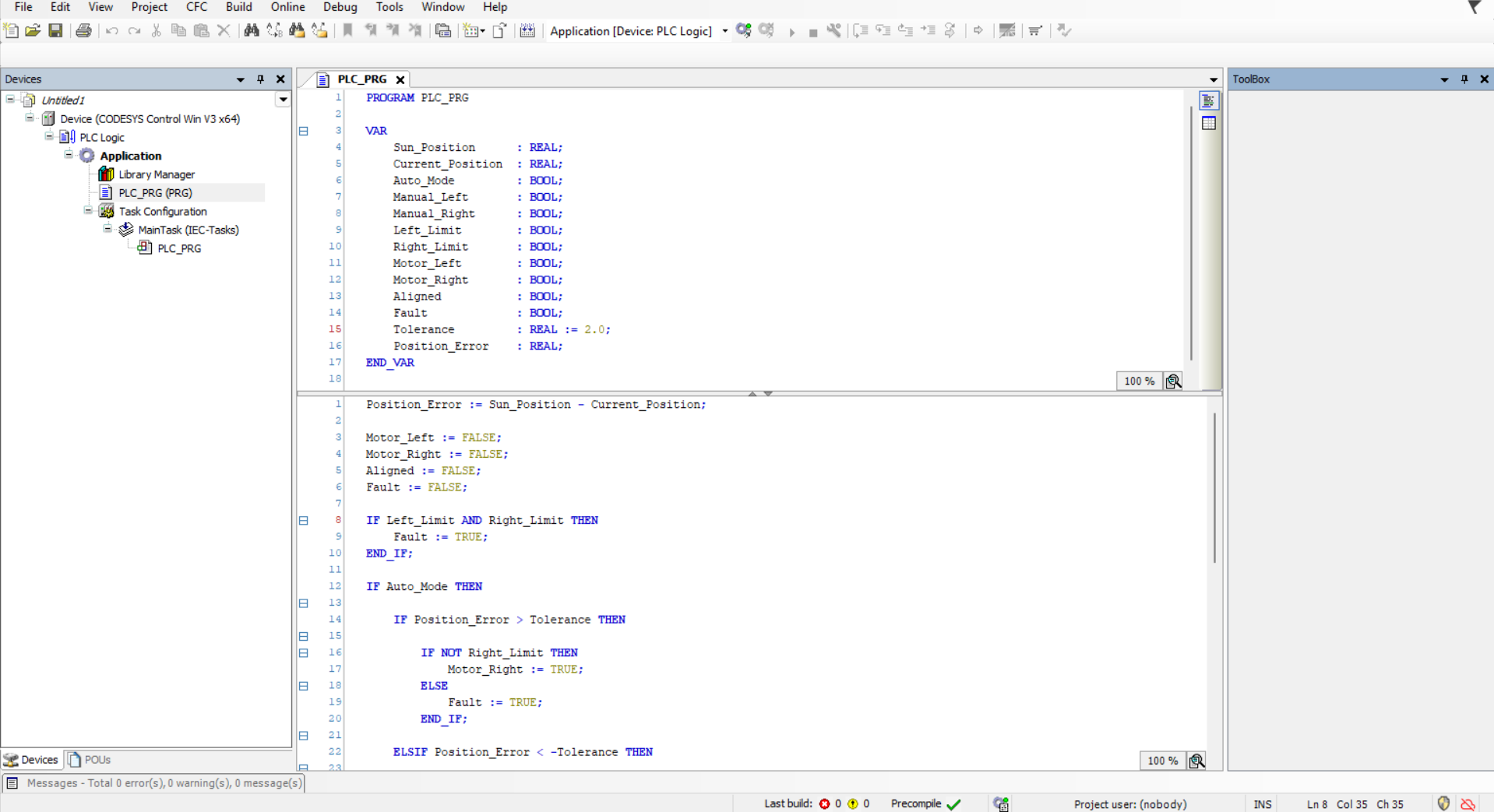This screenshot has height=812, width=1494.
Task: Collapse the MainTask tree node
Action: tap(107, 229)
